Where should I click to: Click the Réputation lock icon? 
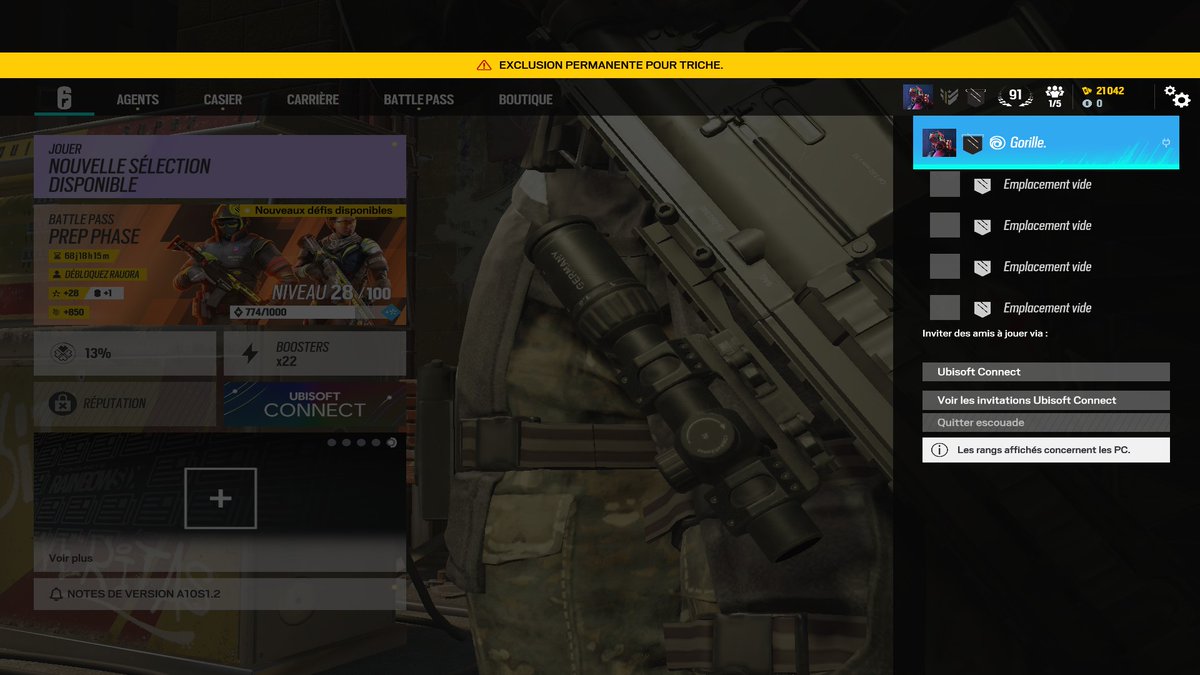pos(62,404)
